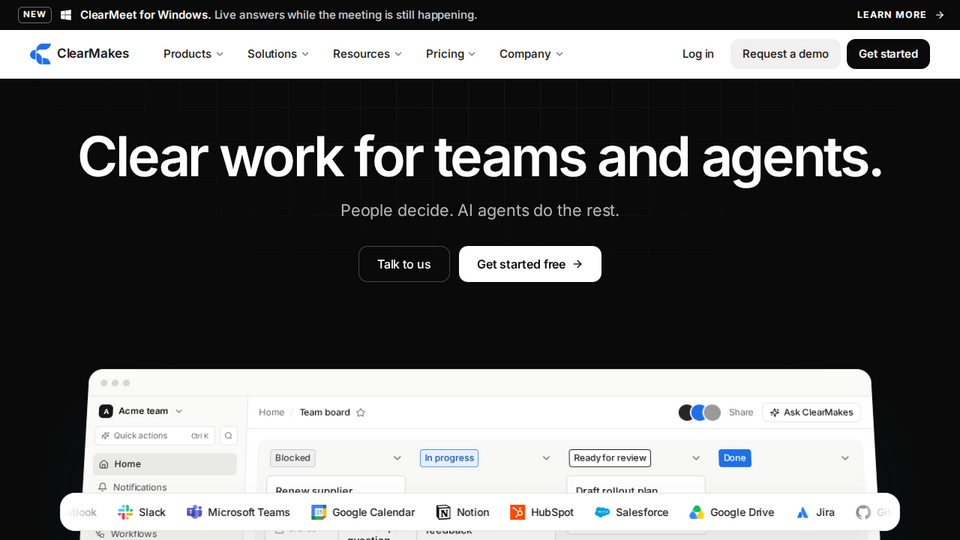Select Home in the sidebar
The height and width of the screenshot is (540, 960).
pos(165,464)
